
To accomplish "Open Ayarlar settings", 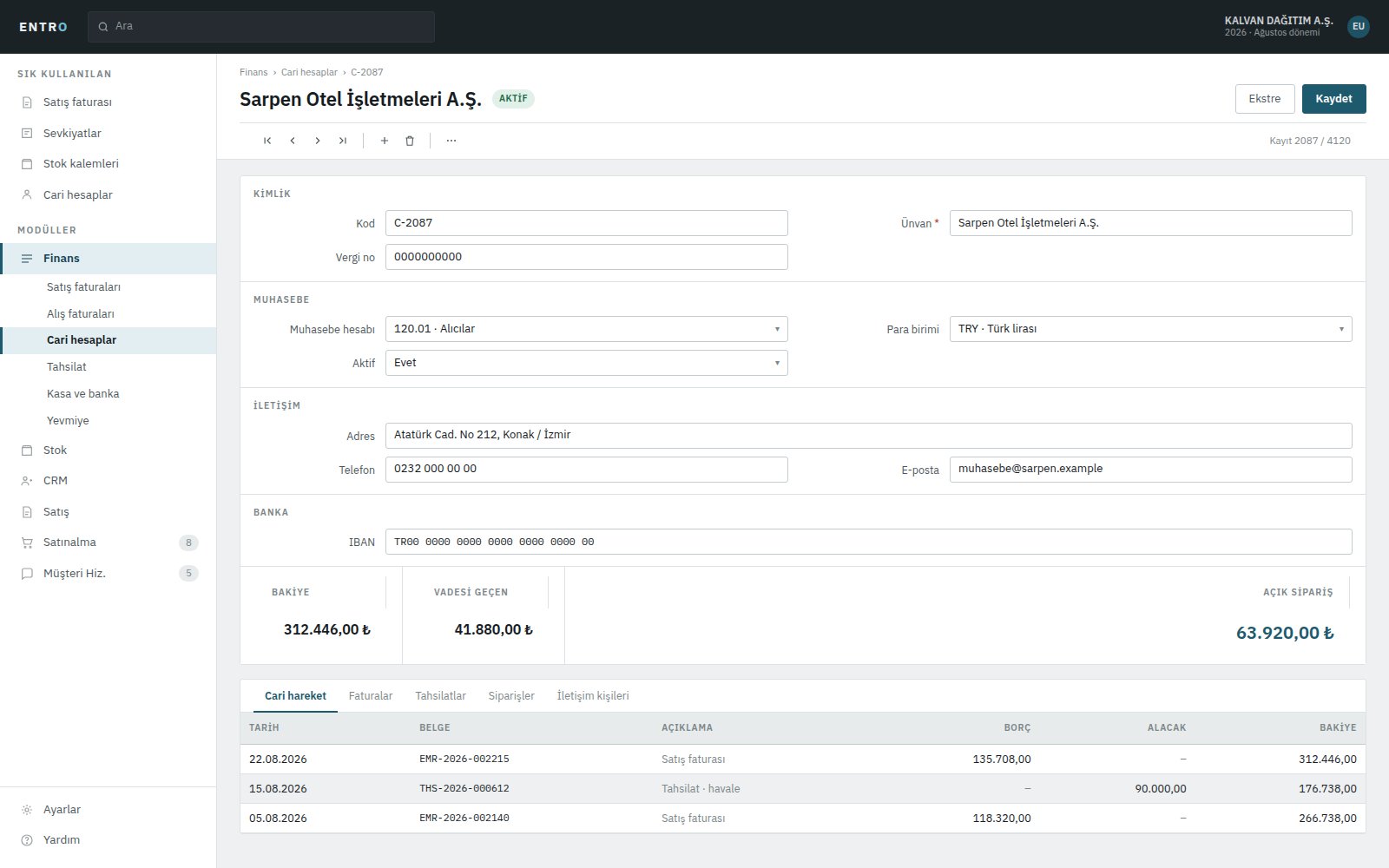I will (108, 810).
